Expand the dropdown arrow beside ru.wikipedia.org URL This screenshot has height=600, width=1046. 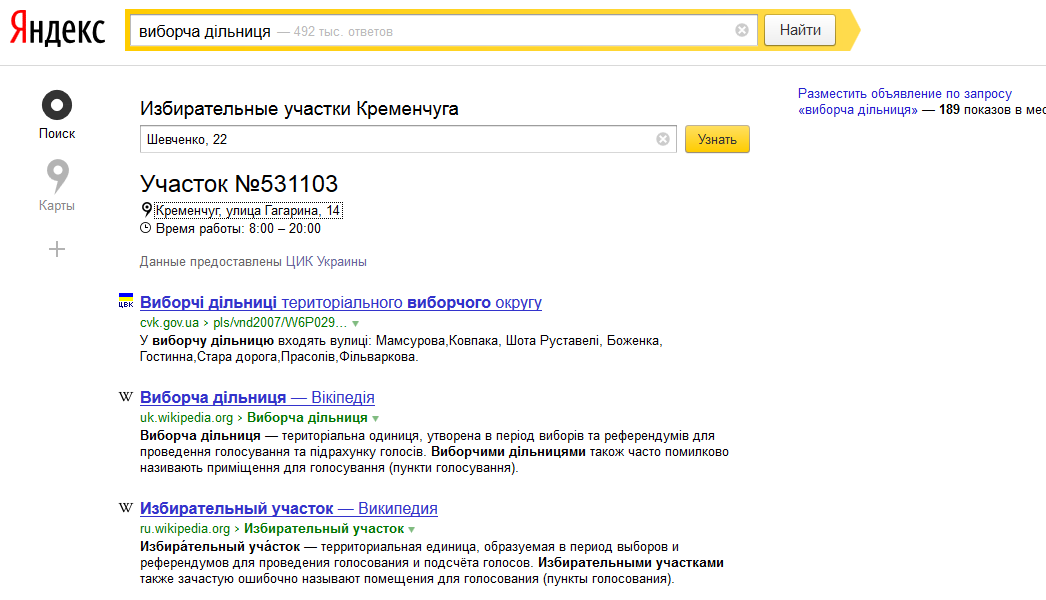(x=412, y=529)
